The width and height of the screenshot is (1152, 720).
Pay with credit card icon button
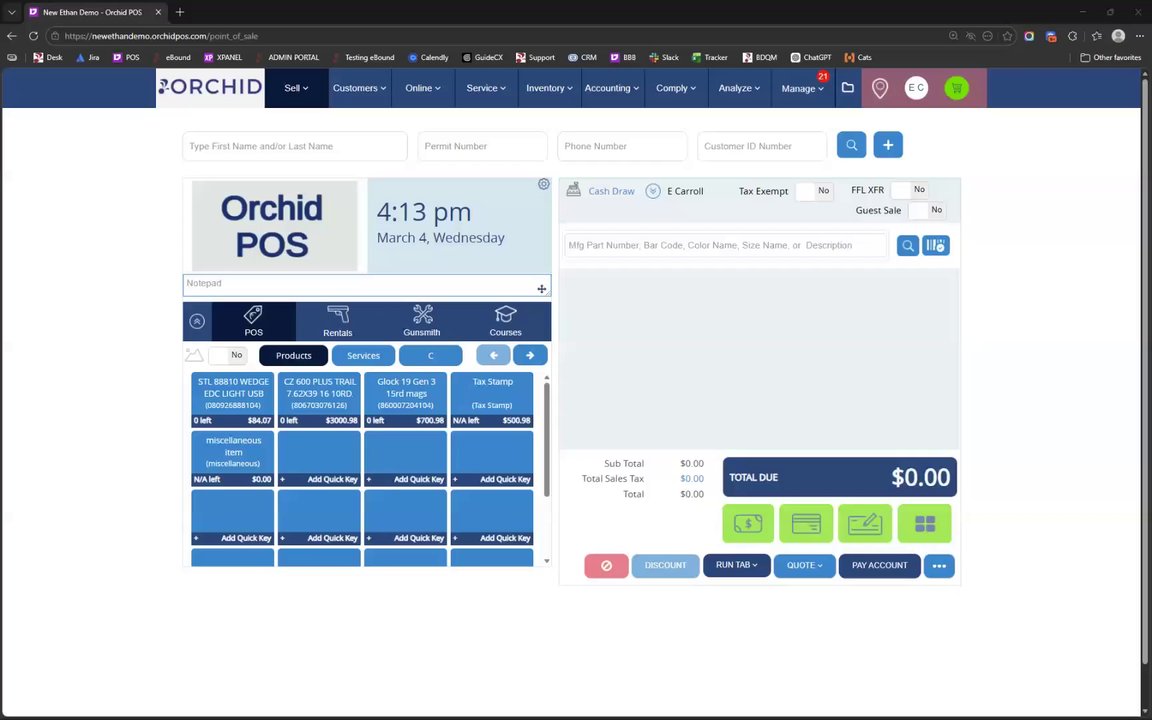[x=806, y=523]
